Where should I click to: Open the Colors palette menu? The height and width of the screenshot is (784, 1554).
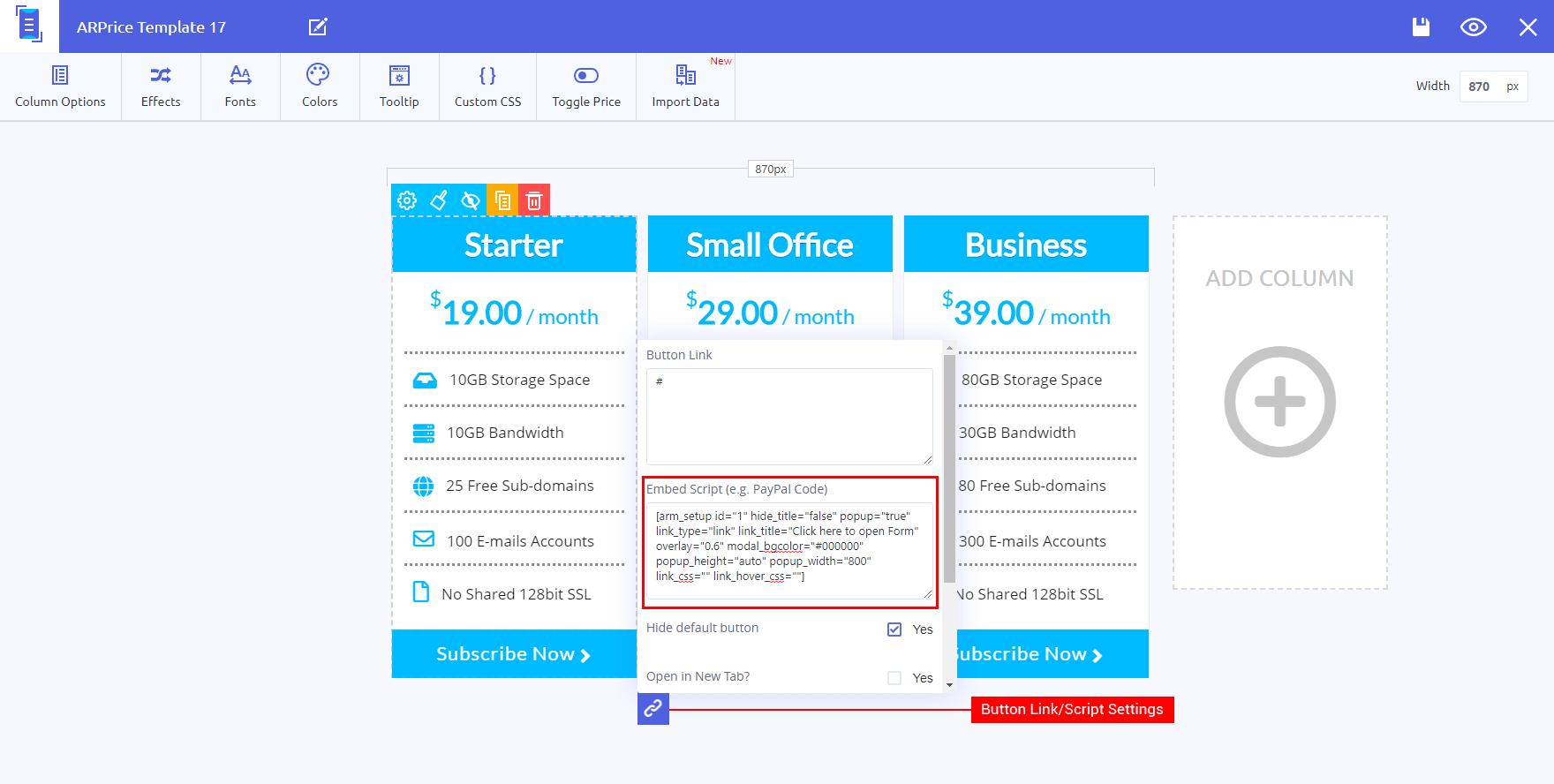(x=320, y=87)
